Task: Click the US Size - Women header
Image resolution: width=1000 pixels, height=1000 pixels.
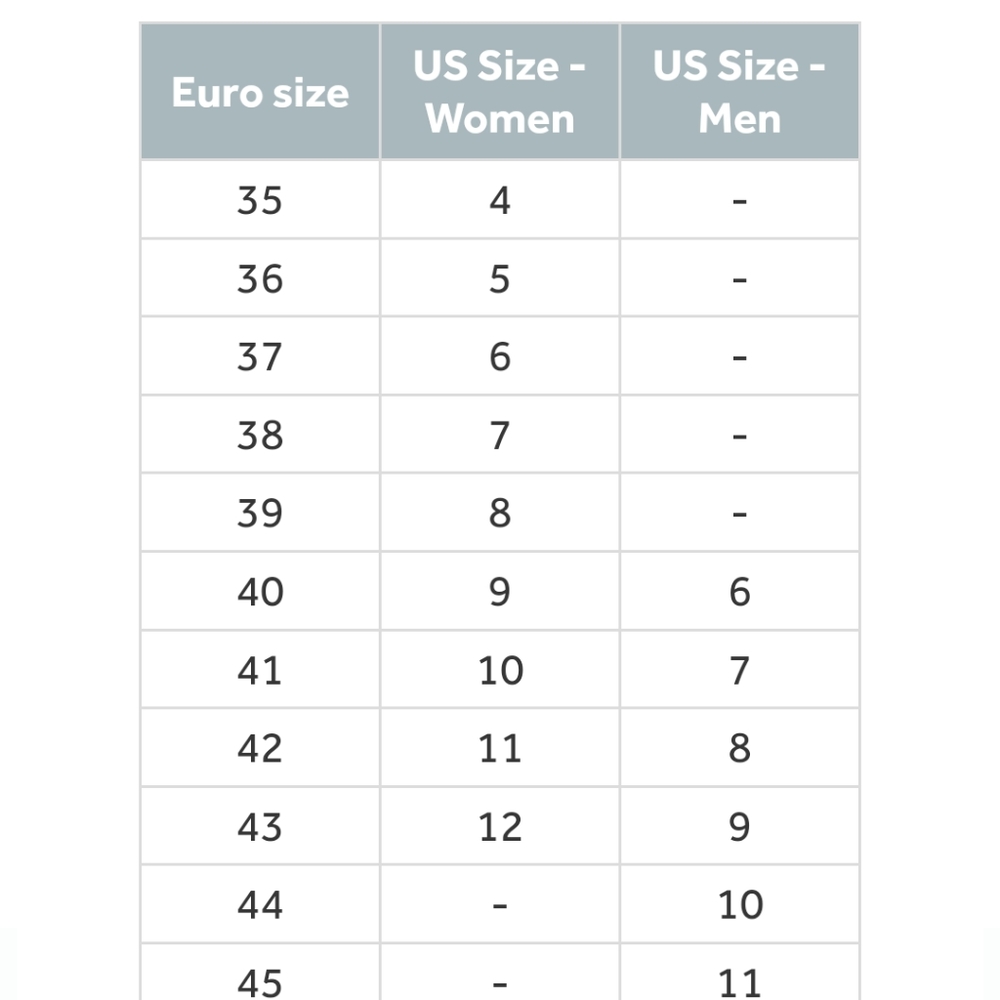Action: 500,91
